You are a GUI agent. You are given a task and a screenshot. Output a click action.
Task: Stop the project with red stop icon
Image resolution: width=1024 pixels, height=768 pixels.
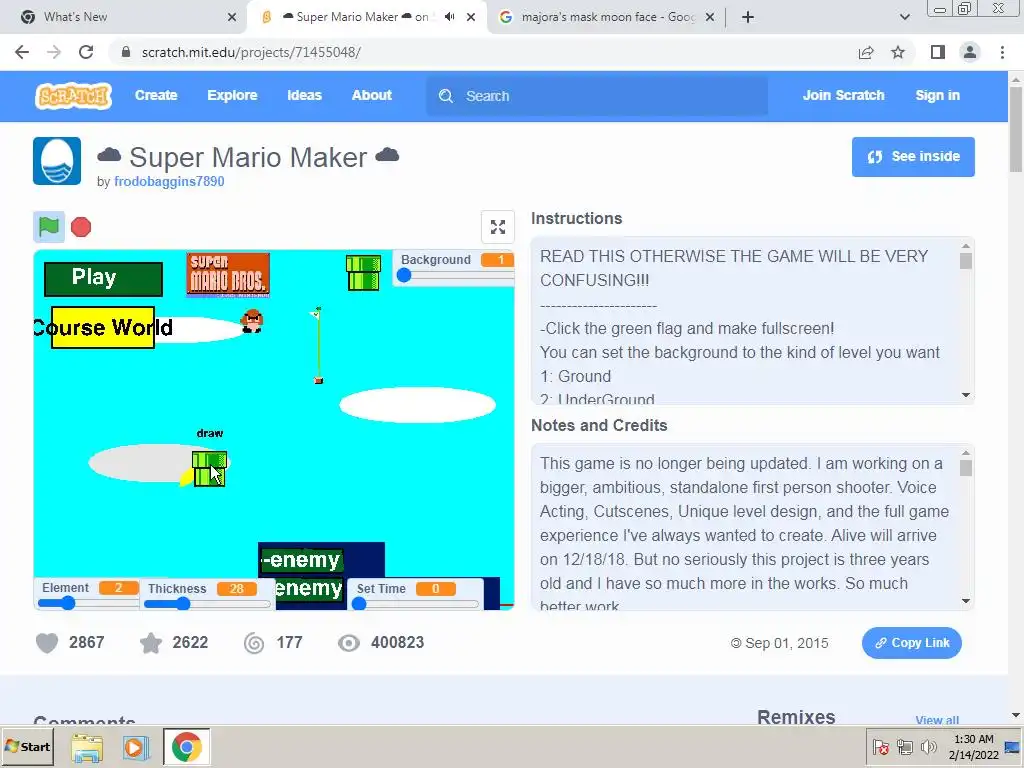click(81, 227)
